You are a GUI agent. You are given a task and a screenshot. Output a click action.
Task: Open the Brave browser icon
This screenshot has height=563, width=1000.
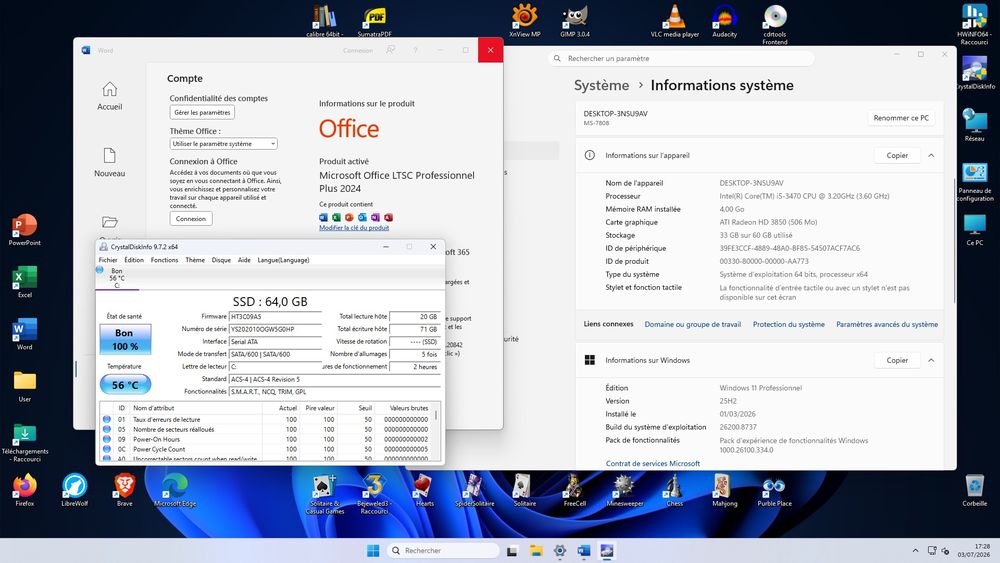click(124, 490)
